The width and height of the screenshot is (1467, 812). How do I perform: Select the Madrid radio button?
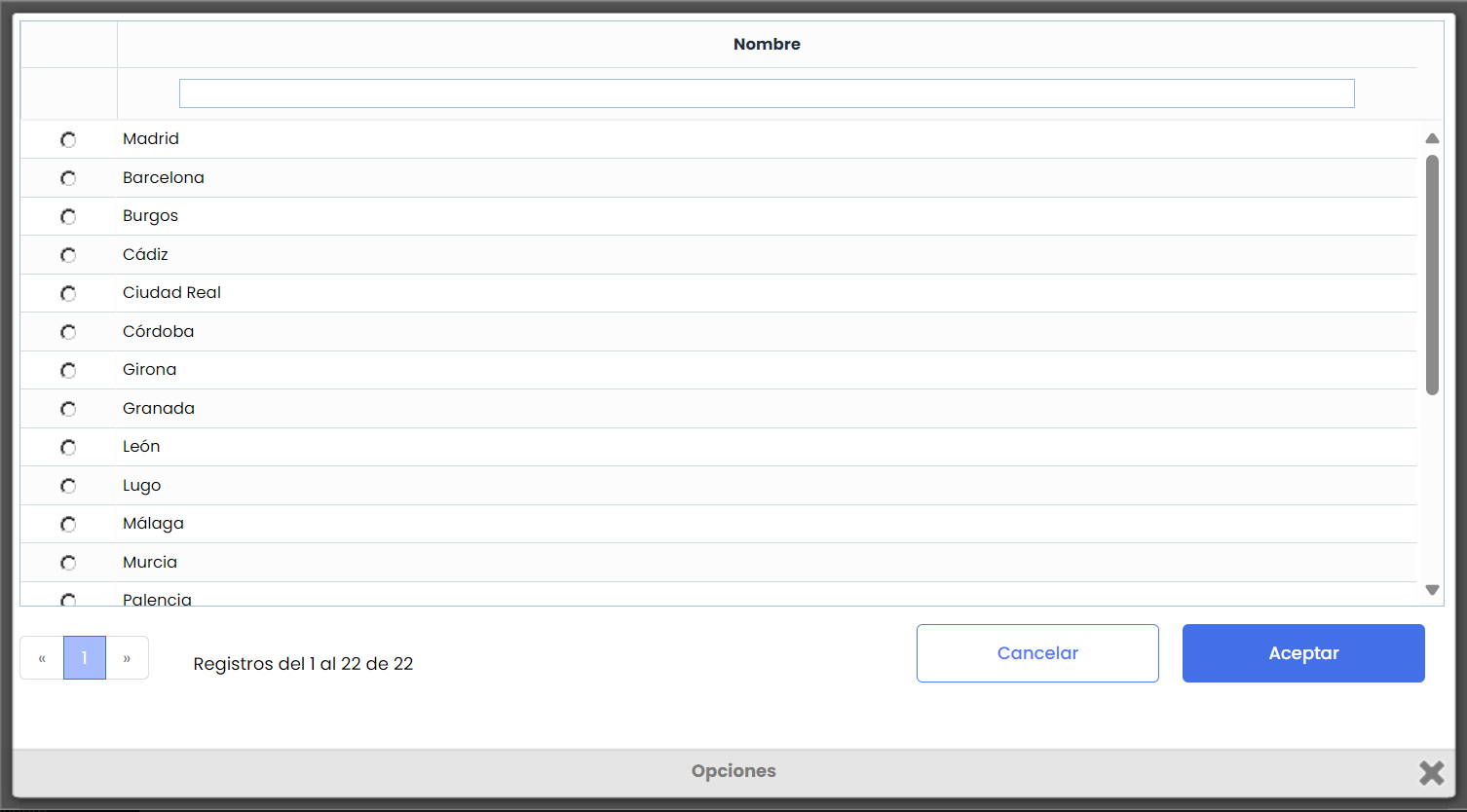click(68, 139)
